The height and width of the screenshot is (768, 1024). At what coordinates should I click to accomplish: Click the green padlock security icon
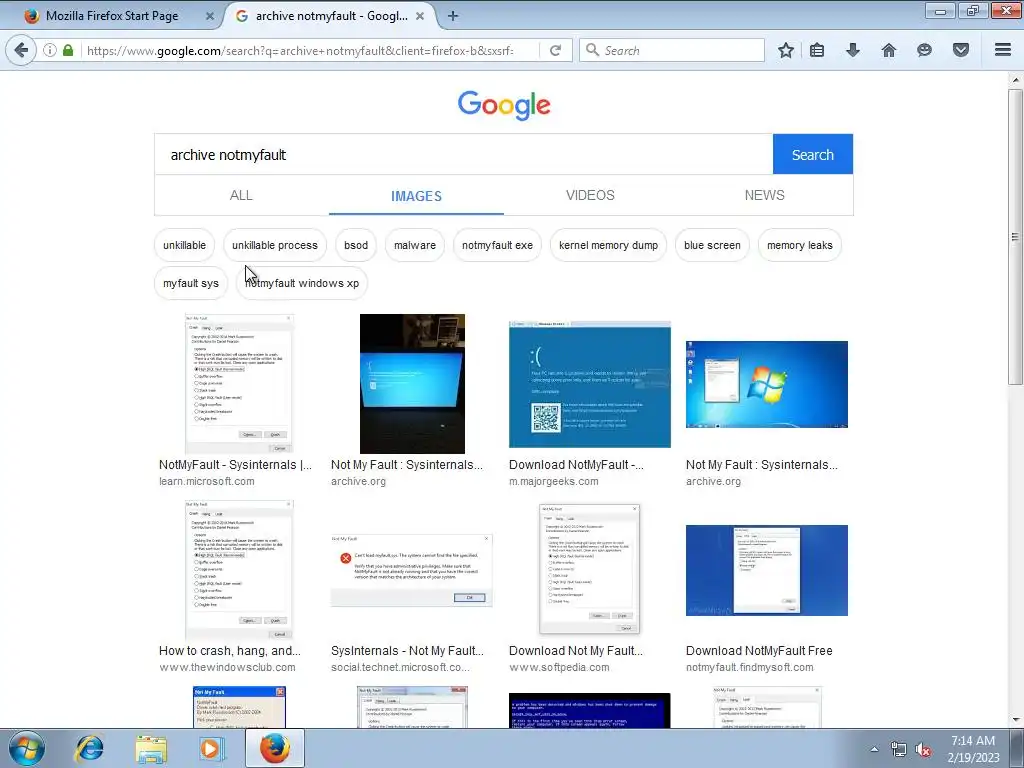pos(68,50)
